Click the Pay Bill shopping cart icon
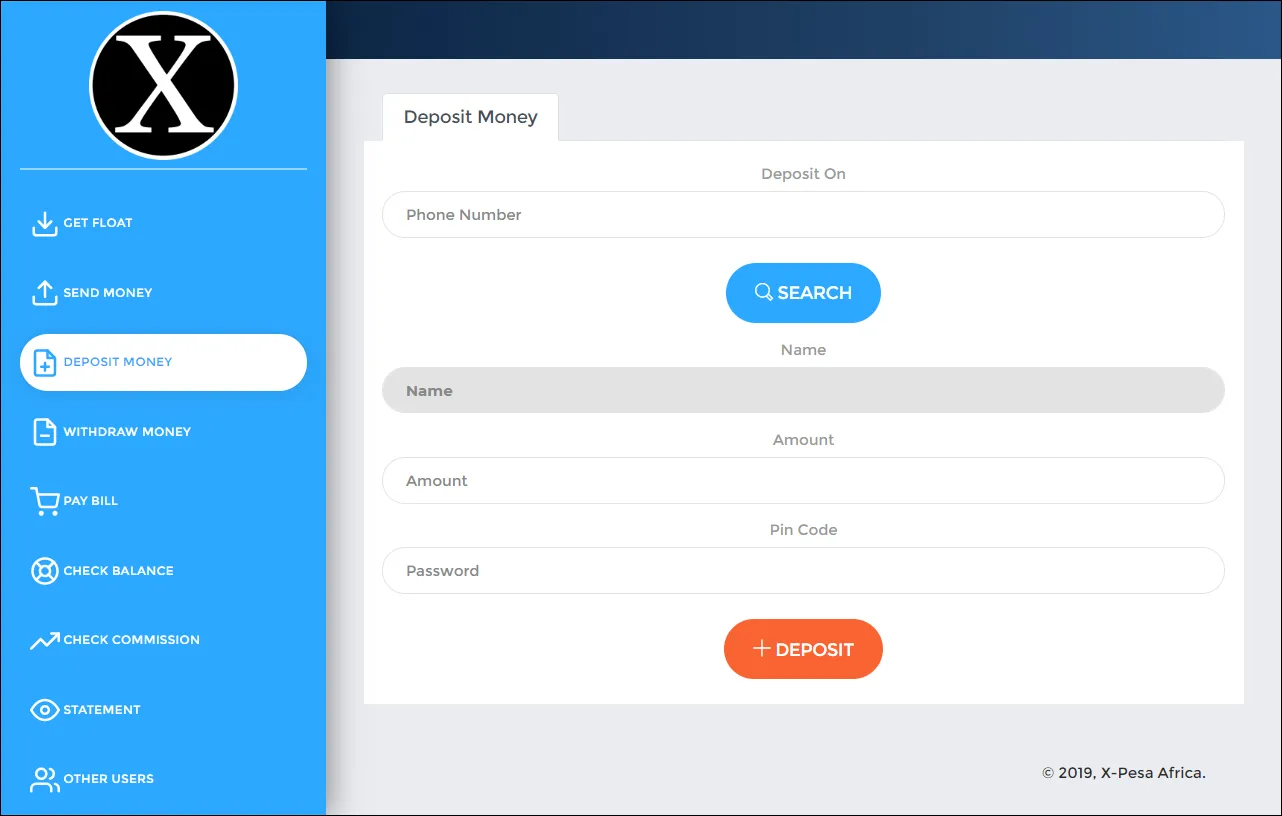The width and height of the screenshot is (1282, 816). (x=45, y=501)
